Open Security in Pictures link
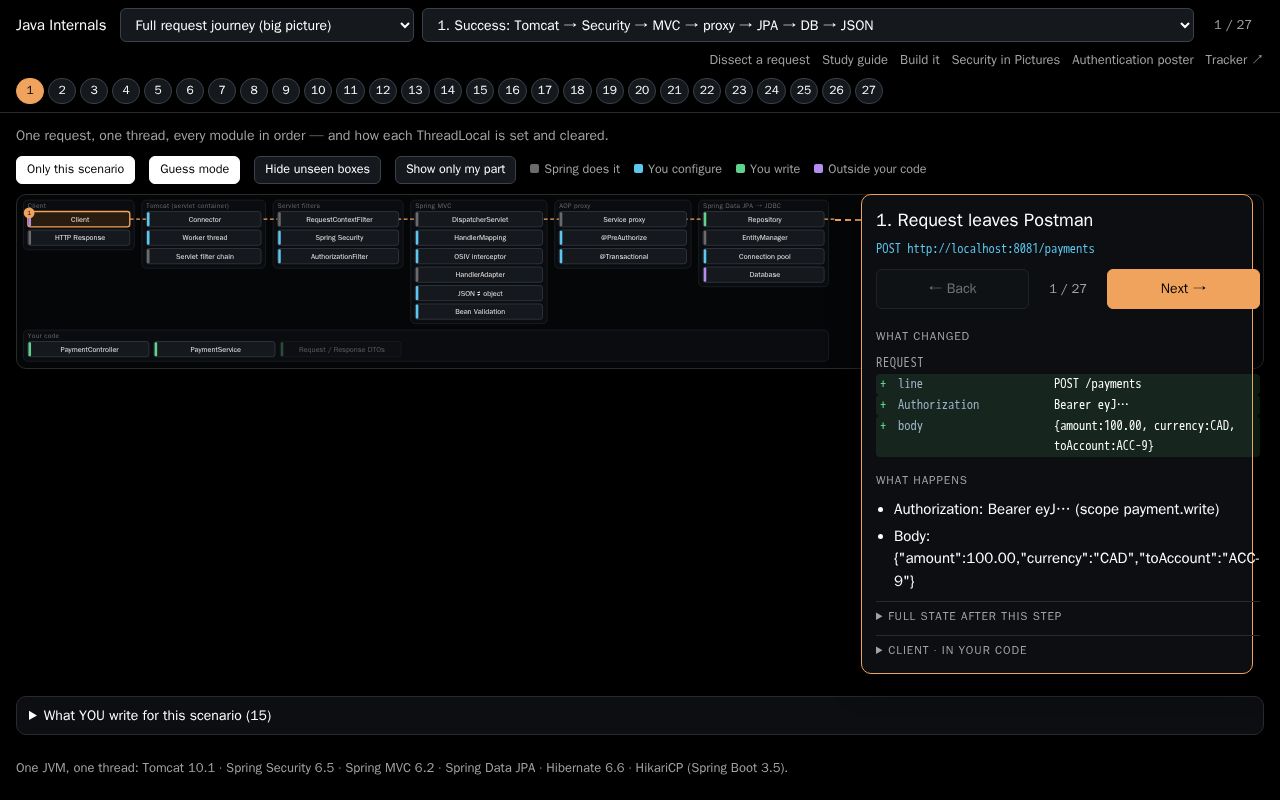Screen dimensions: 1280x800 (x=1005, y=60)
